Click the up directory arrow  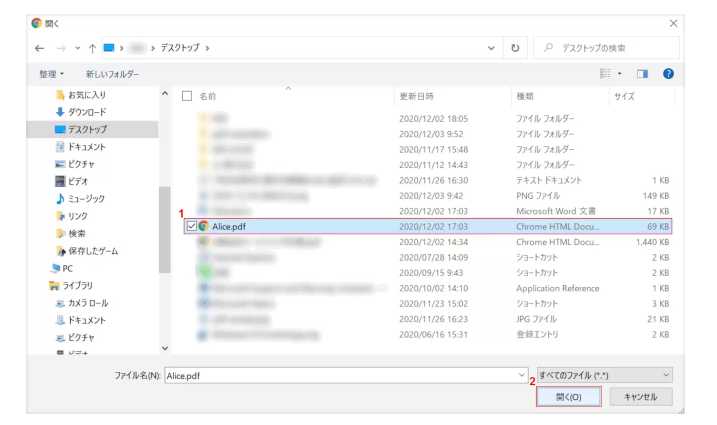93,47
